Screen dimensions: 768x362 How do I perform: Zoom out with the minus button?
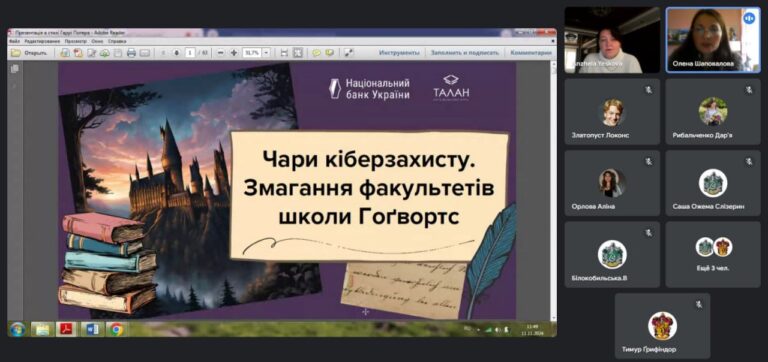(x=220, y=53)
